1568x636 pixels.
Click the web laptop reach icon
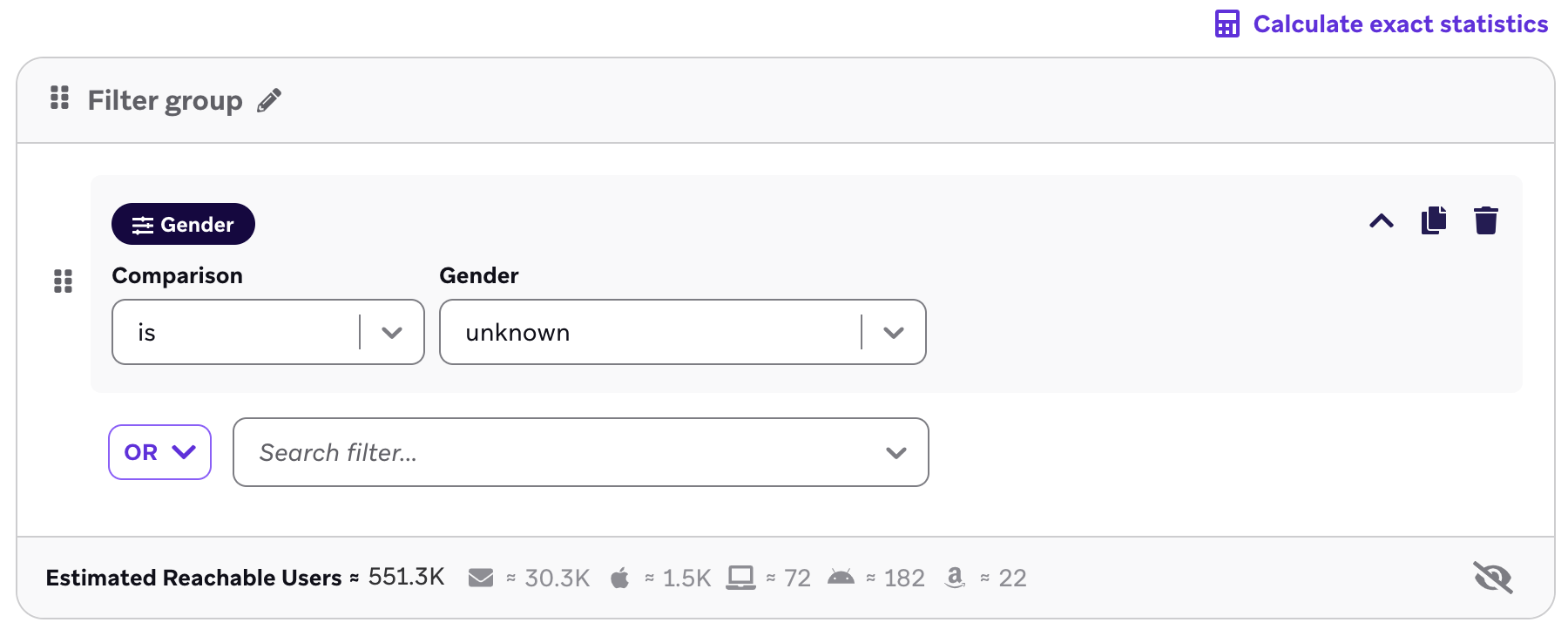tap(741, 578)
